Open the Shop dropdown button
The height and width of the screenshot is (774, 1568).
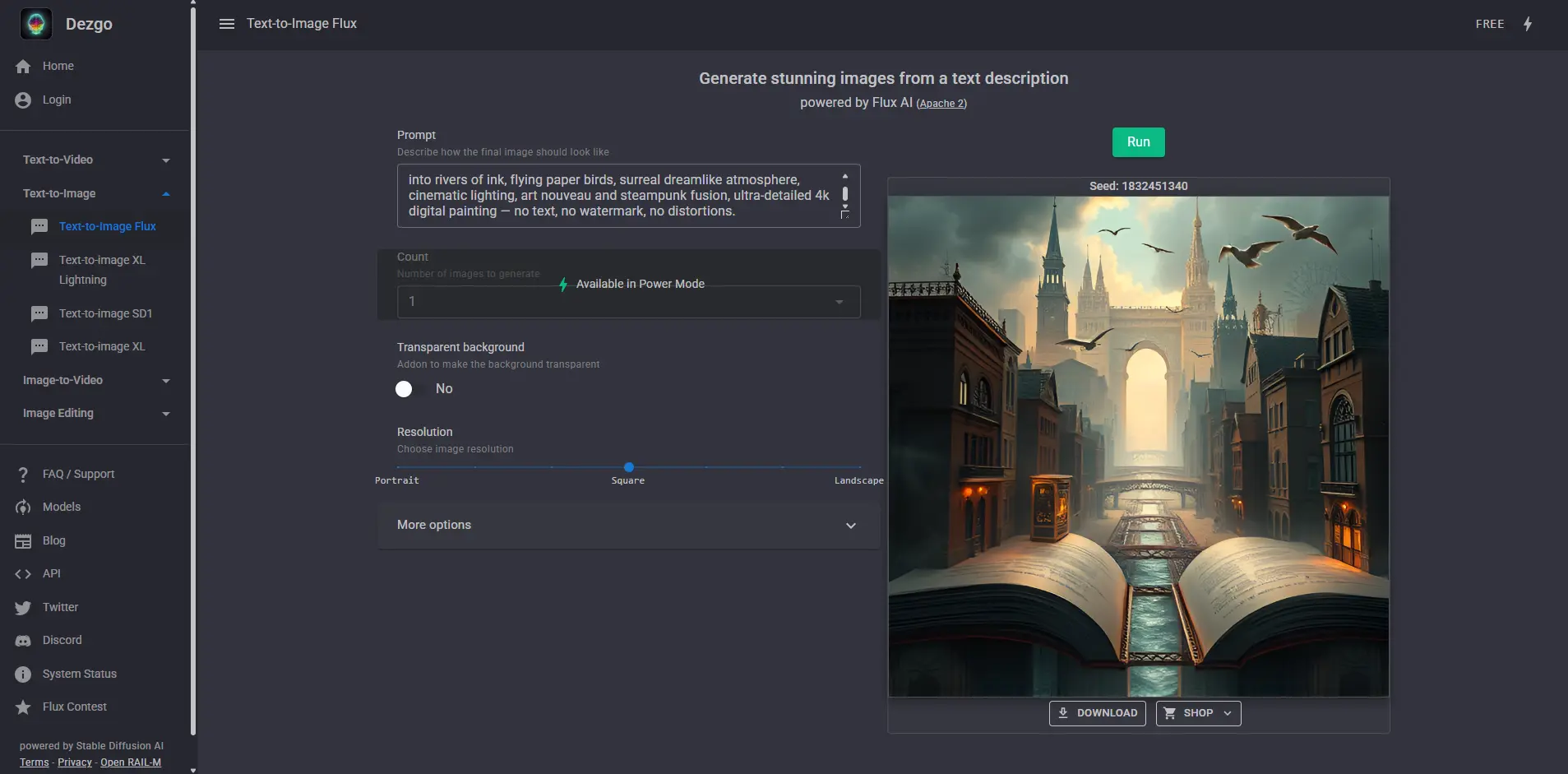click(x=1198, y=713)
